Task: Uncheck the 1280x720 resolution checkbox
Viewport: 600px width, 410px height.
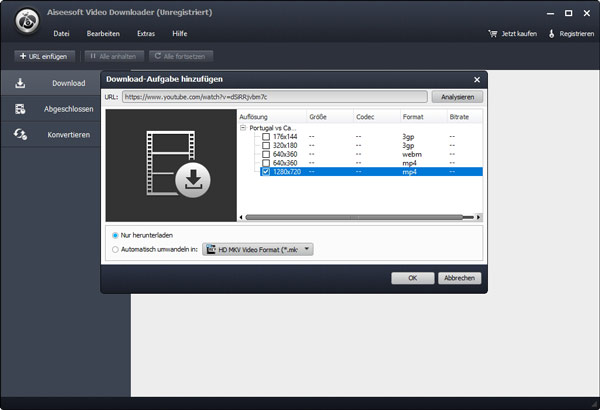Action: [x=266, y=172]
